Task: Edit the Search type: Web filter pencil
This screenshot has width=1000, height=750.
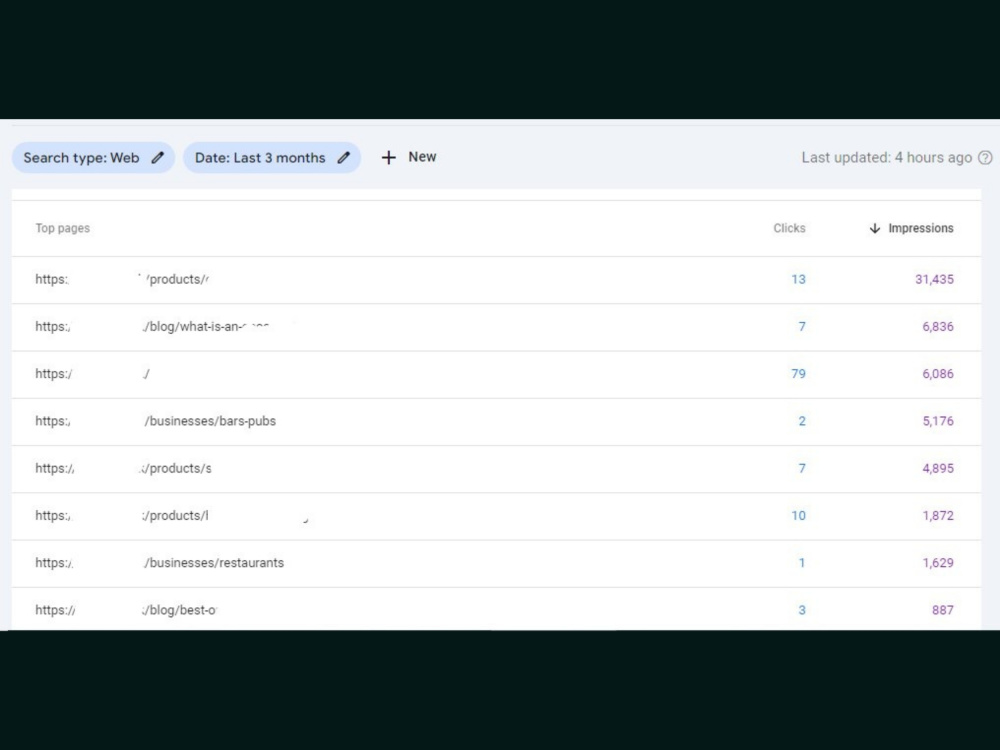Action: 158,158
